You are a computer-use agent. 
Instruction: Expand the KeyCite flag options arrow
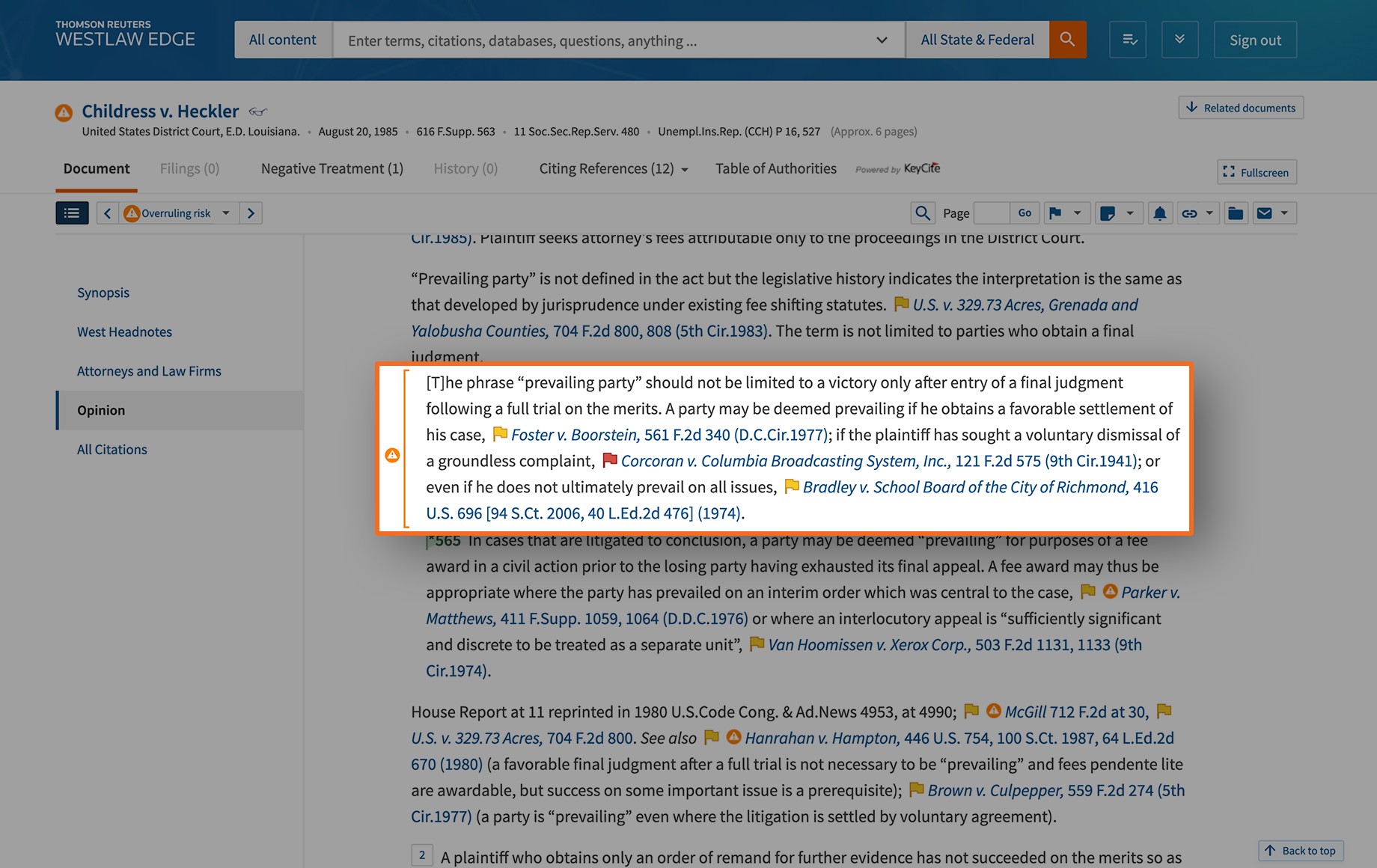[x=1078, y=213]
